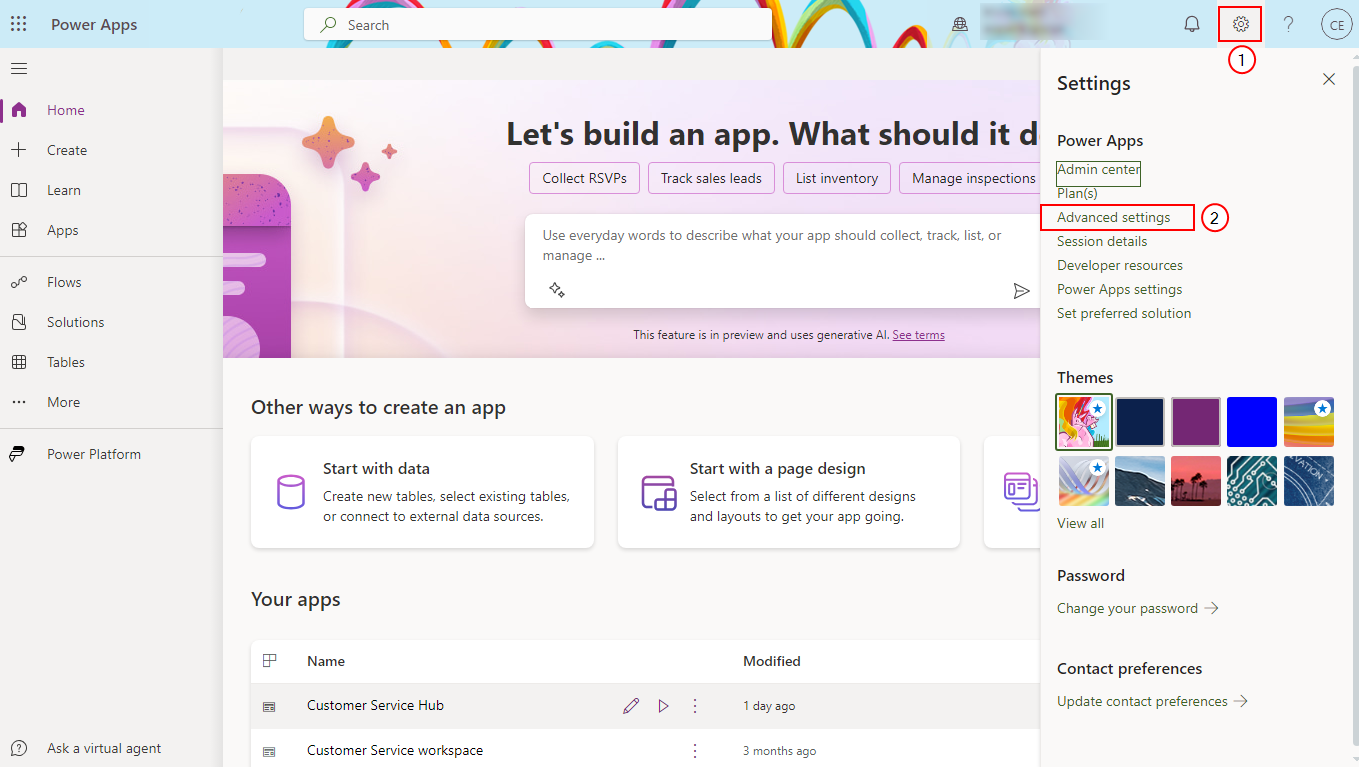Choose the circuit board theme

pos(1252,481)
